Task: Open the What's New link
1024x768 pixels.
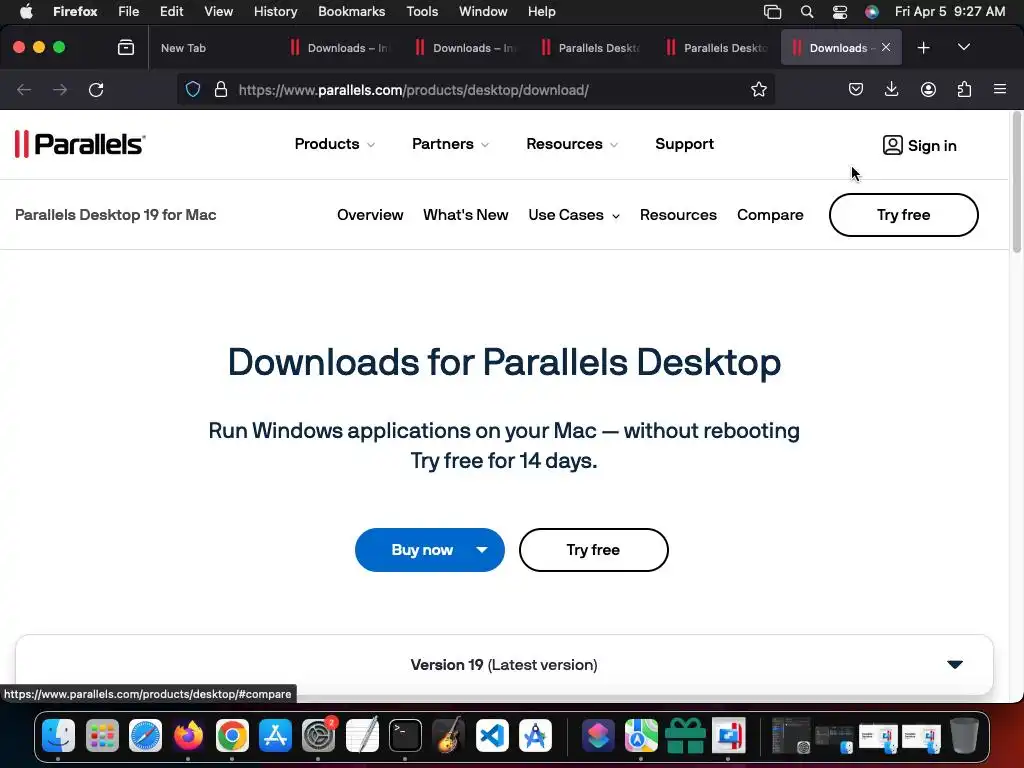Action: click(466, 215)
